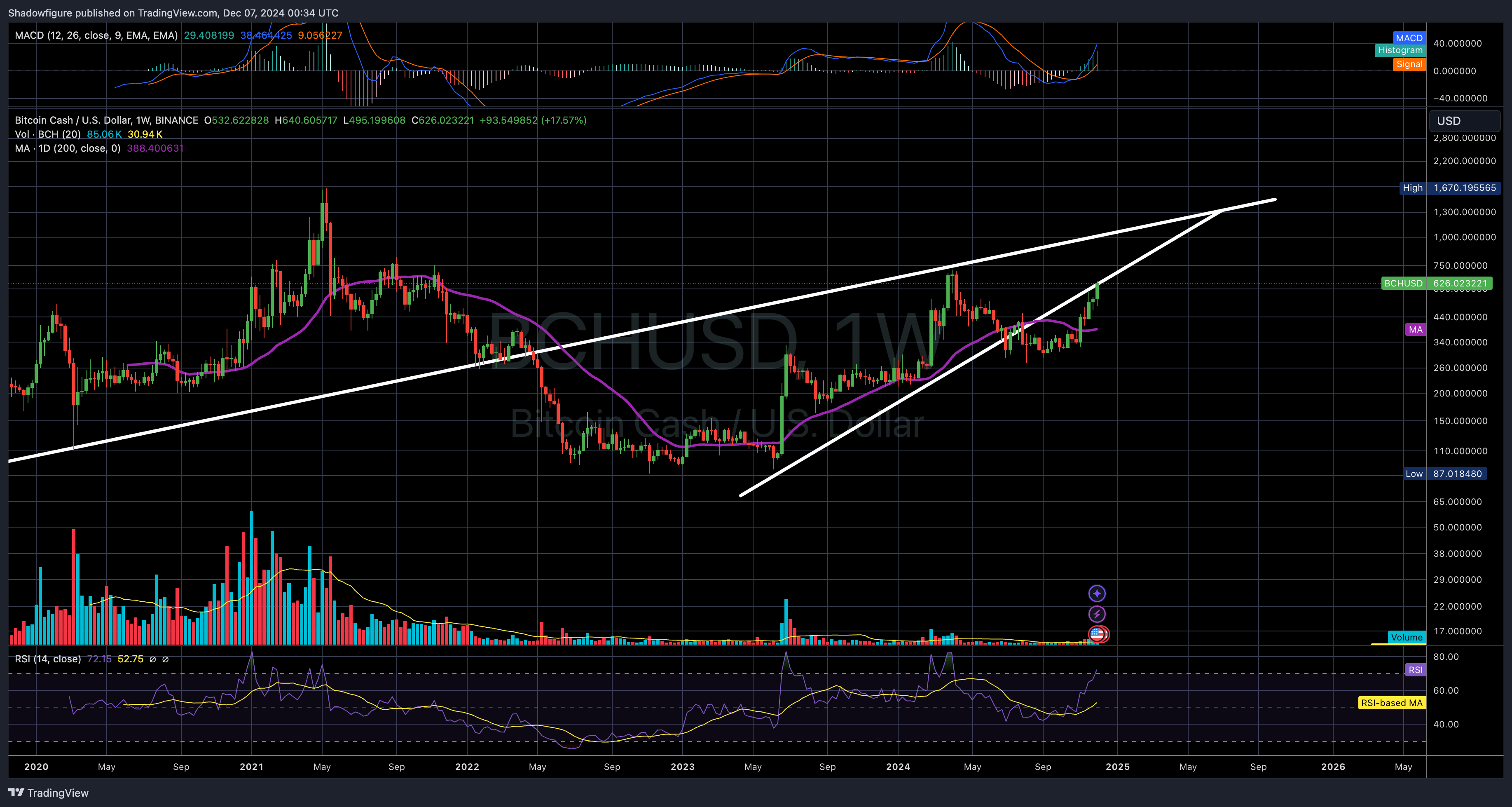Click 750.000000 on the price scale
Image resolution: width=1512 pixels, height=807 pixels.
click(x=1461, y=265)
